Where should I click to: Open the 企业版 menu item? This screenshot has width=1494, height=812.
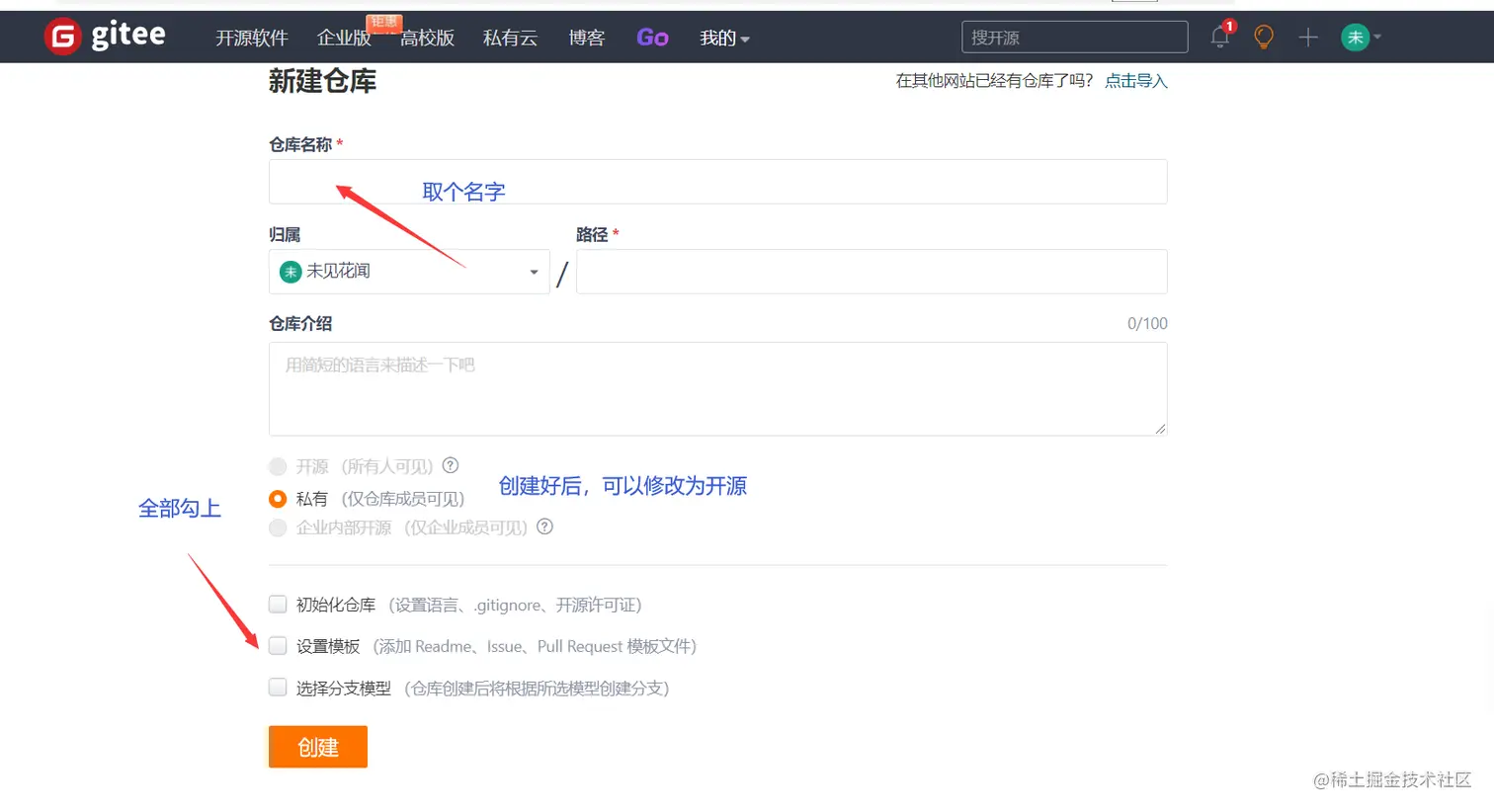coord(344,38)
